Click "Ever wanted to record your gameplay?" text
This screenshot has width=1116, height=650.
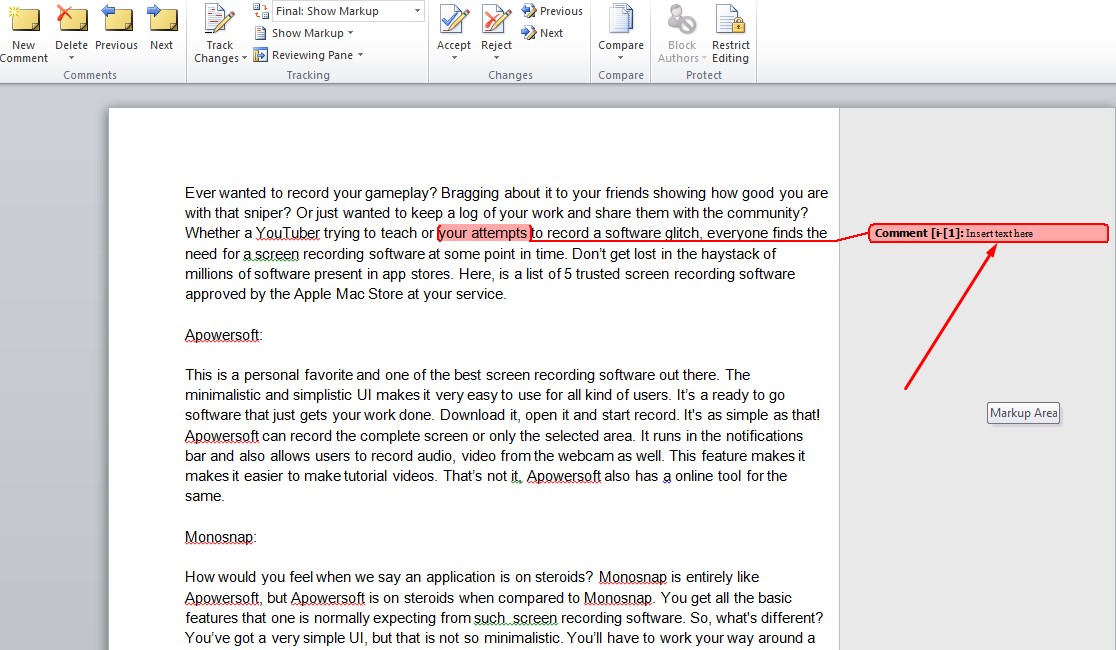[x=310, y=193]
